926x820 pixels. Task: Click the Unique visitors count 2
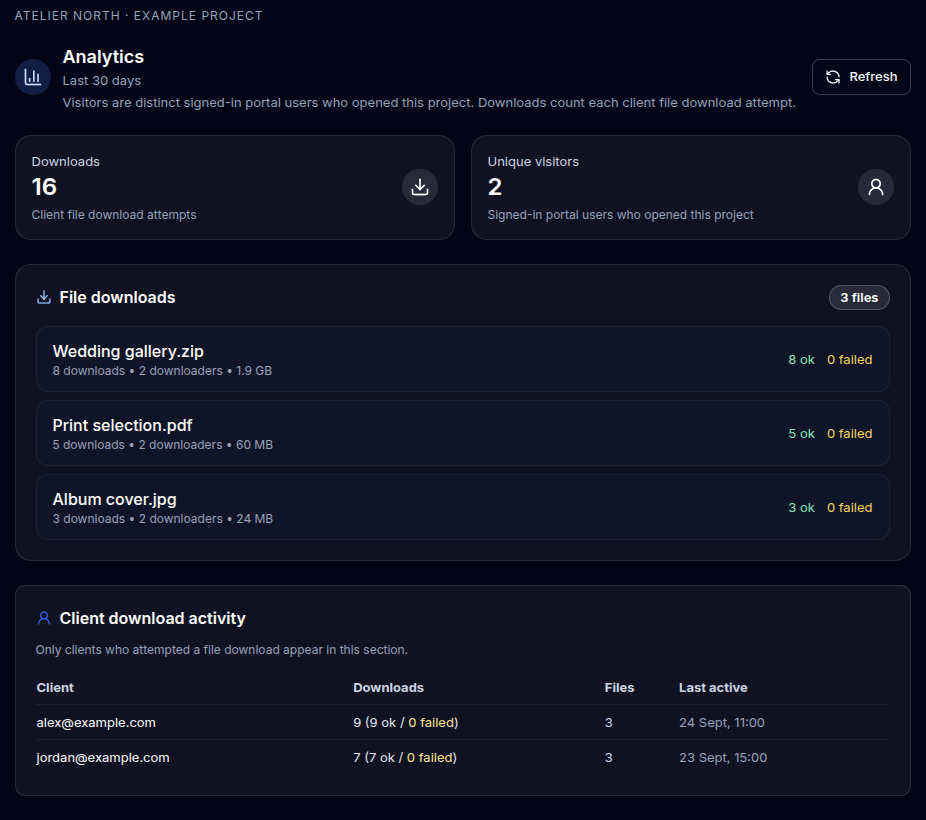[495, 187]
